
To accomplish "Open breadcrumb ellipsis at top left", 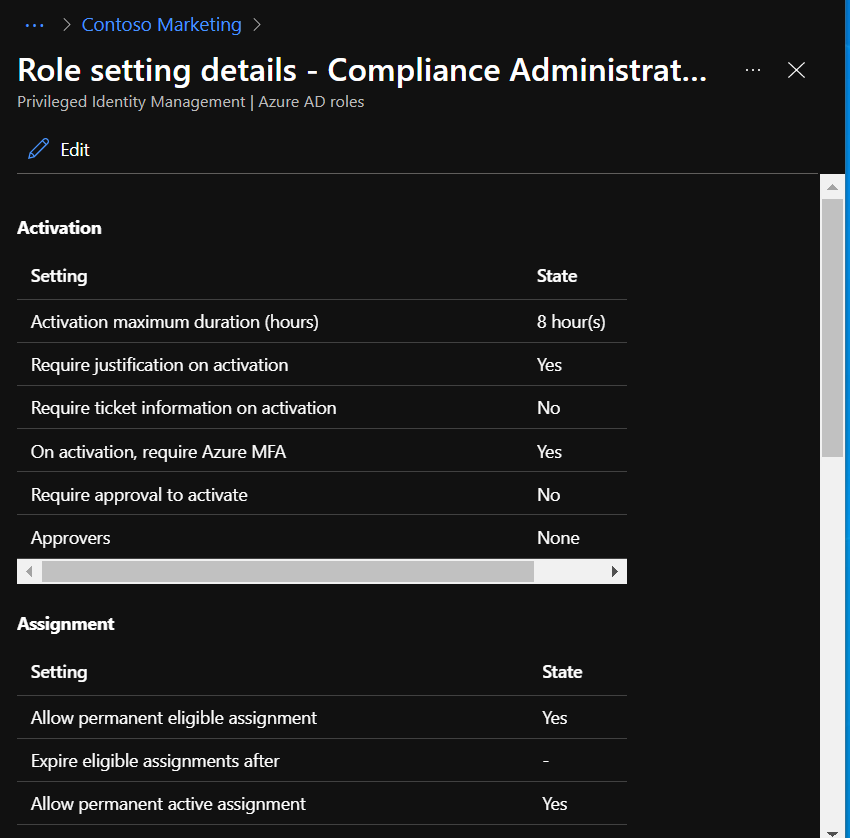I will click(34, 25).
